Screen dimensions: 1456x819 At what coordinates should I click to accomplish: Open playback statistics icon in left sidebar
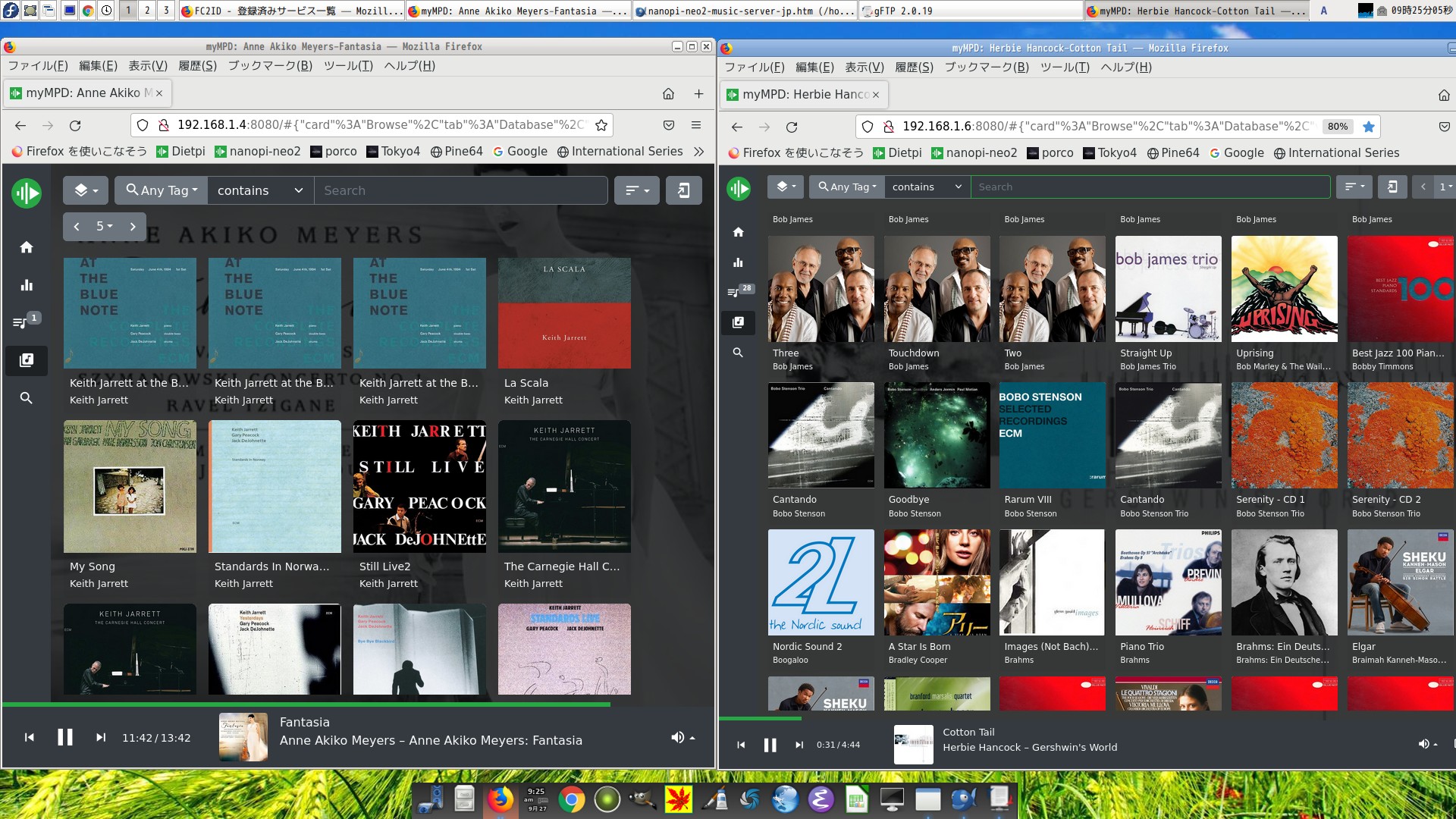click(27, 285)
